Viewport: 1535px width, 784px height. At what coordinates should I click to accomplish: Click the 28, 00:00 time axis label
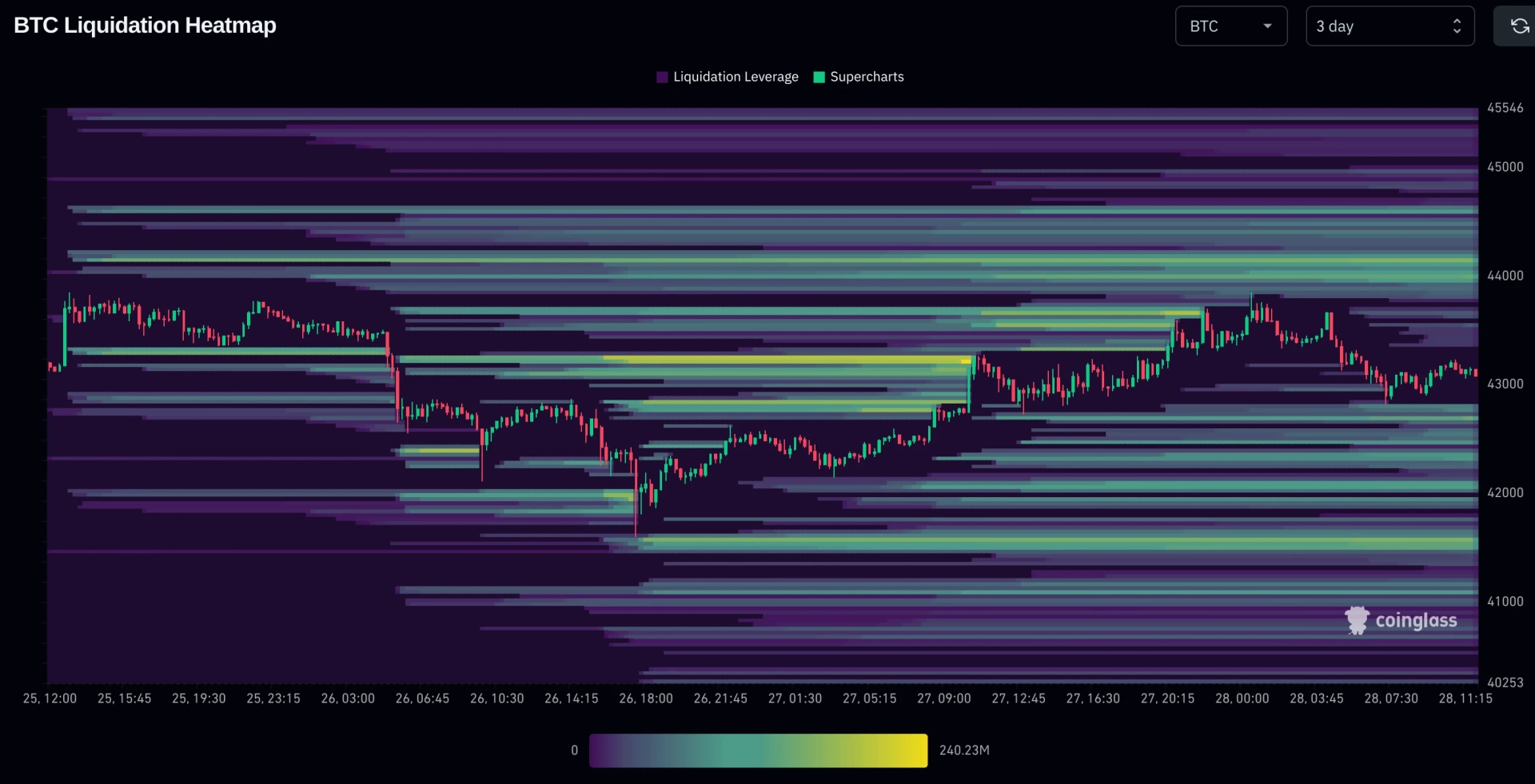(x=1242, y=698)
